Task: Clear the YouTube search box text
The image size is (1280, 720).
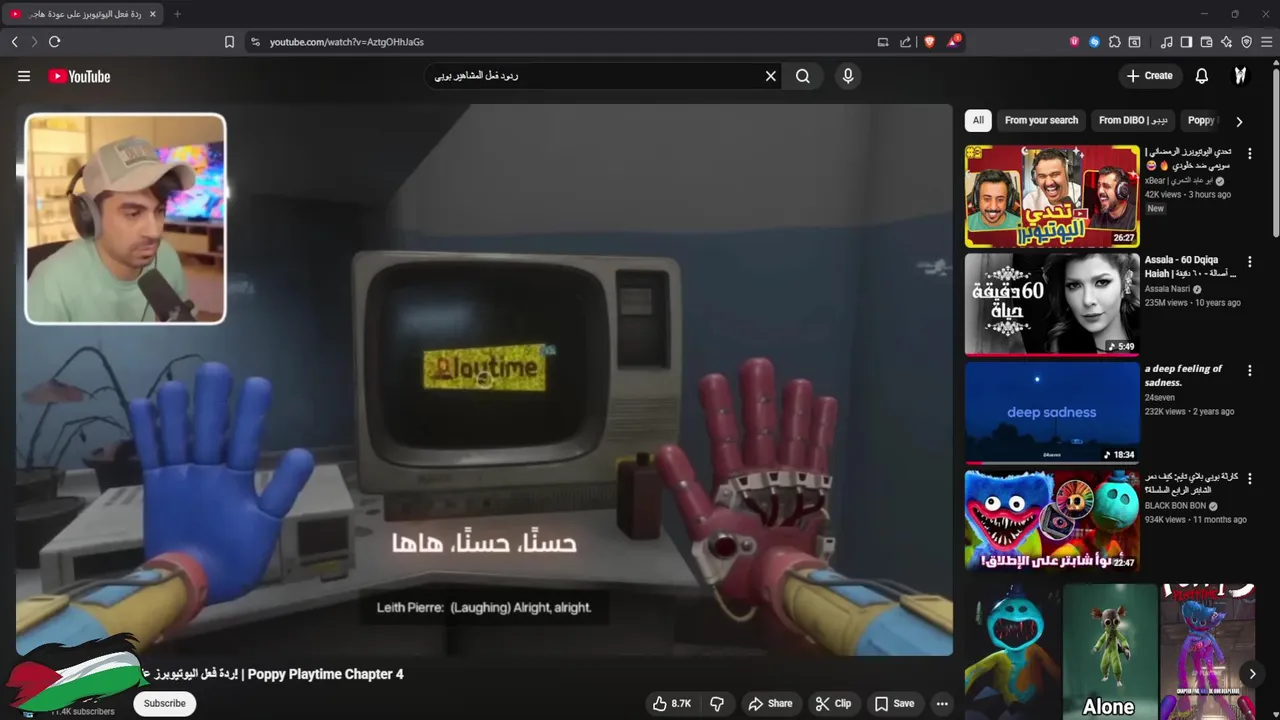Action: pyautogui.click(x=771, y=76)
